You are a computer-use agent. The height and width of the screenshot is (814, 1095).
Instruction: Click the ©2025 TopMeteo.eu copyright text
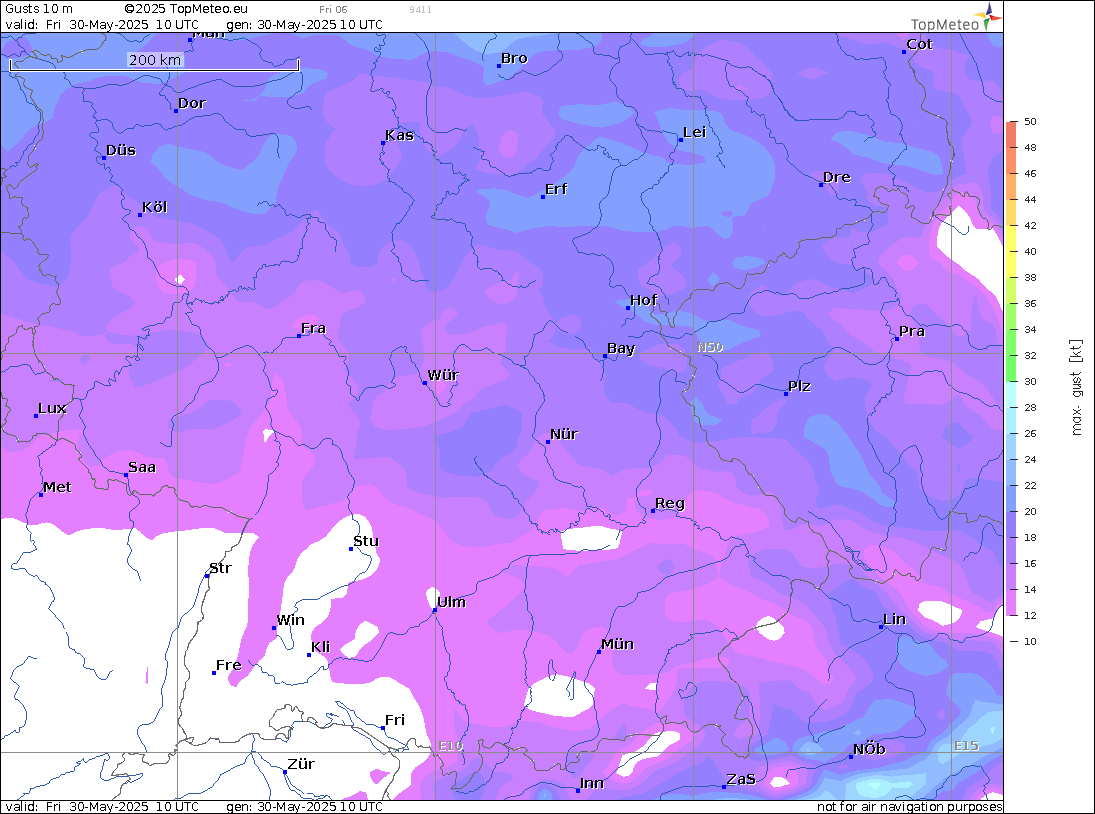[x=186, y=9]
